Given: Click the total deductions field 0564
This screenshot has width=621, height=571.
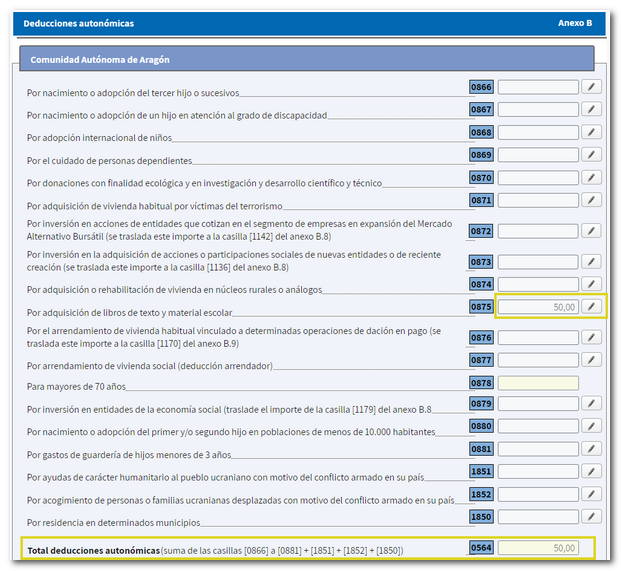Looking at the screenshot, I should pos(538,548).
